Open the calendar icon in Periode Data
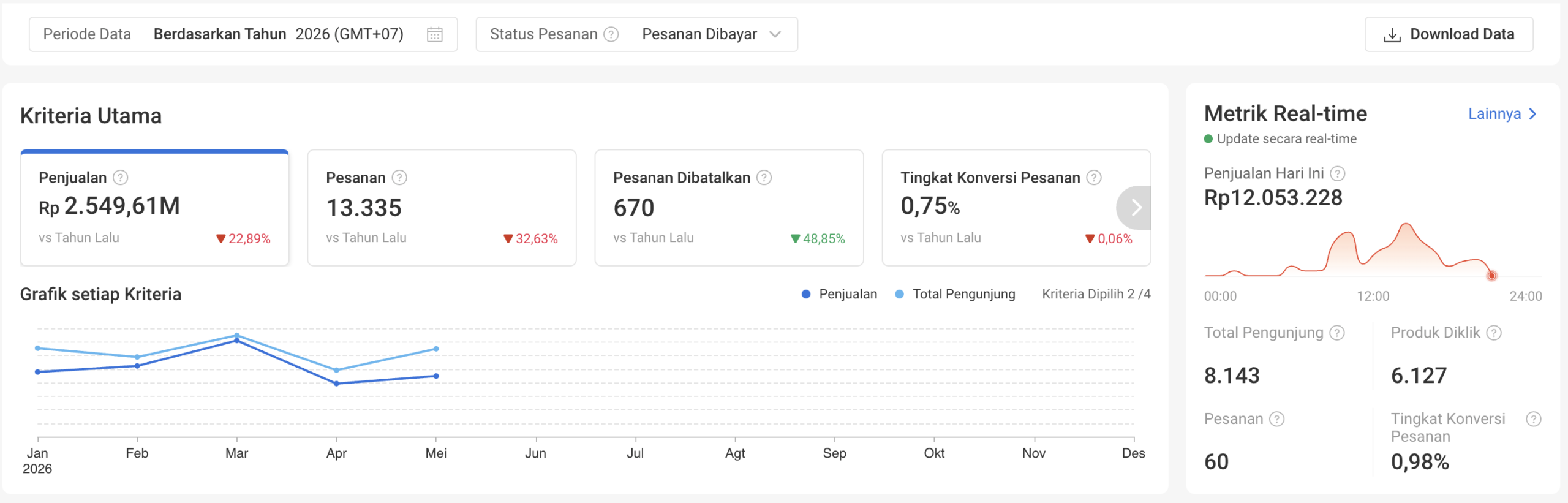The width and height of the screenshot is (1568, 503). click(x=435, y=34)
